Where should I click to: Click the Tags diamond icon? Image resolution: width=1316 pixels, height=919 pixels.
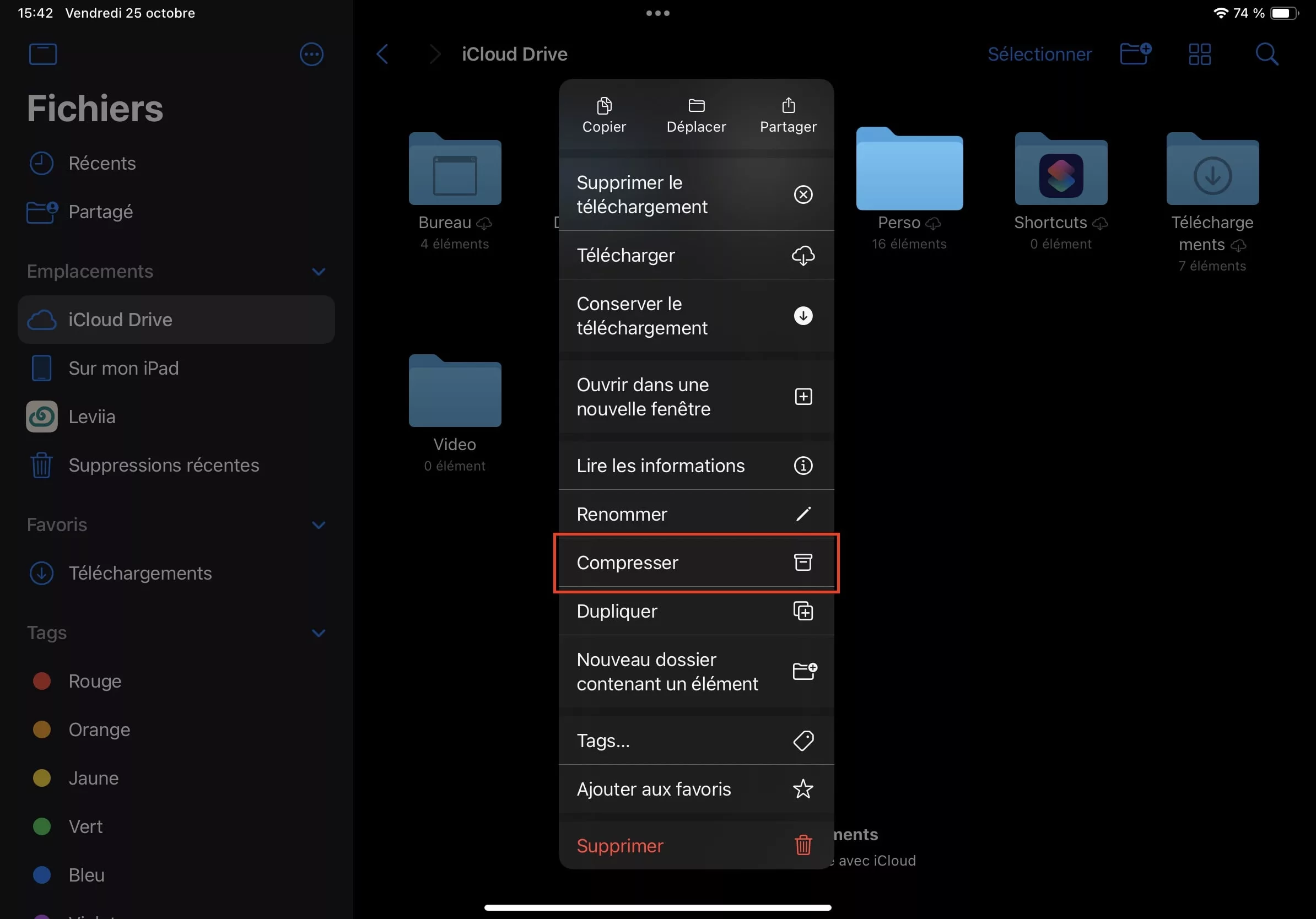click(x=804, y=740)
